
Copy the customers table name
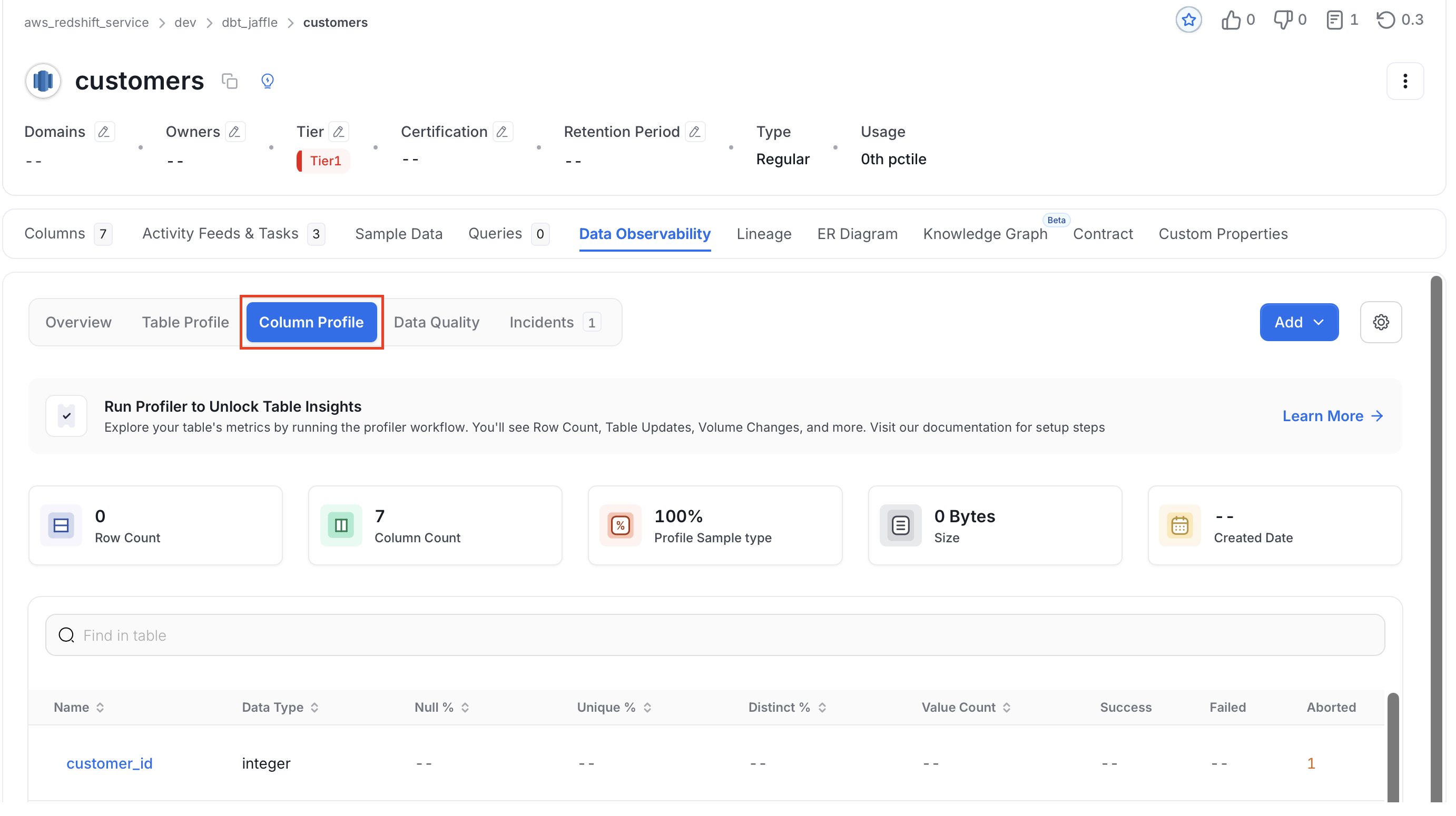[230, 81]
